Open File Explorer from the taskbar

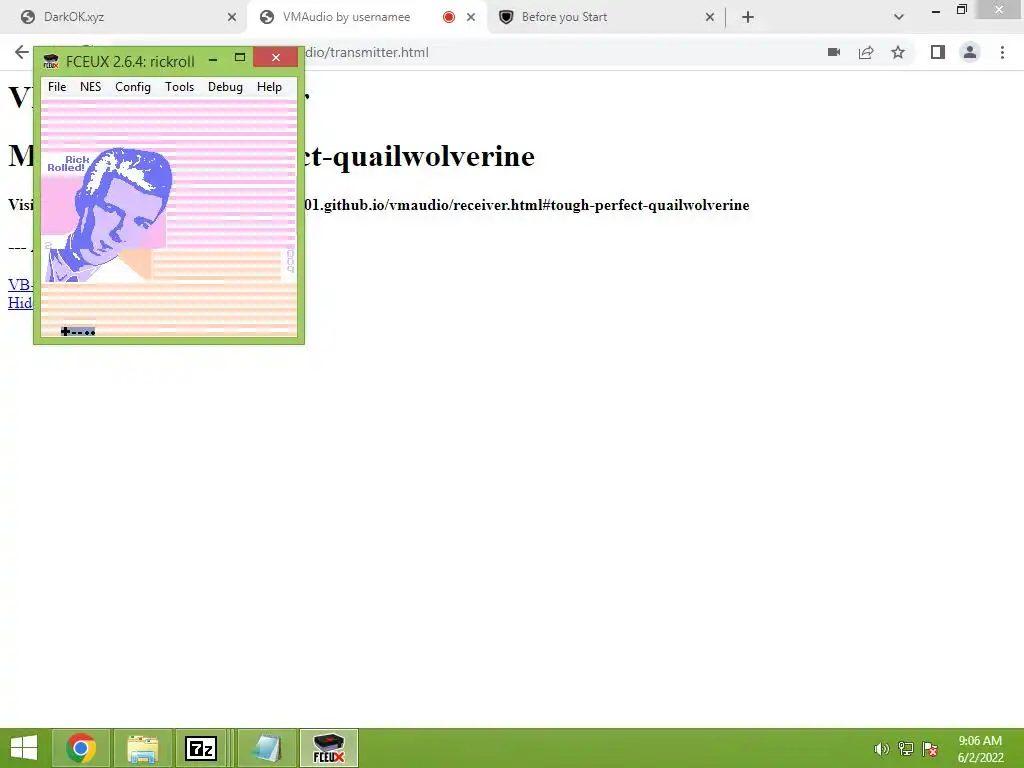(143, 748)
